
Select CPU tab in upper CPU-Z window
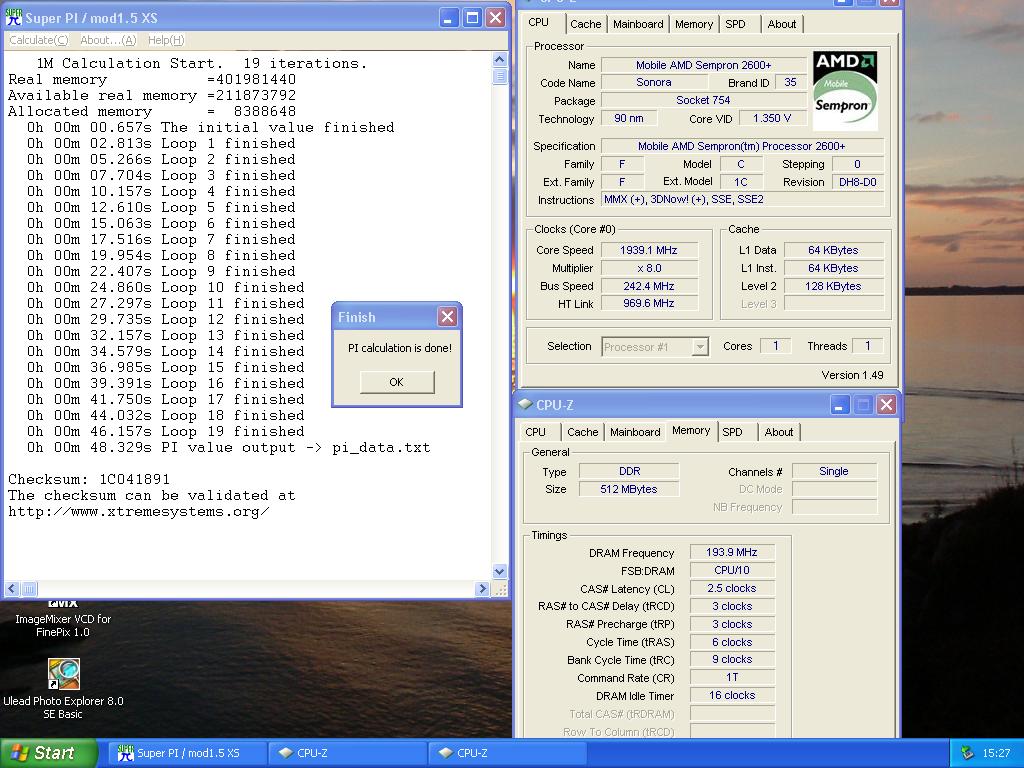click(x=539, y=22)
